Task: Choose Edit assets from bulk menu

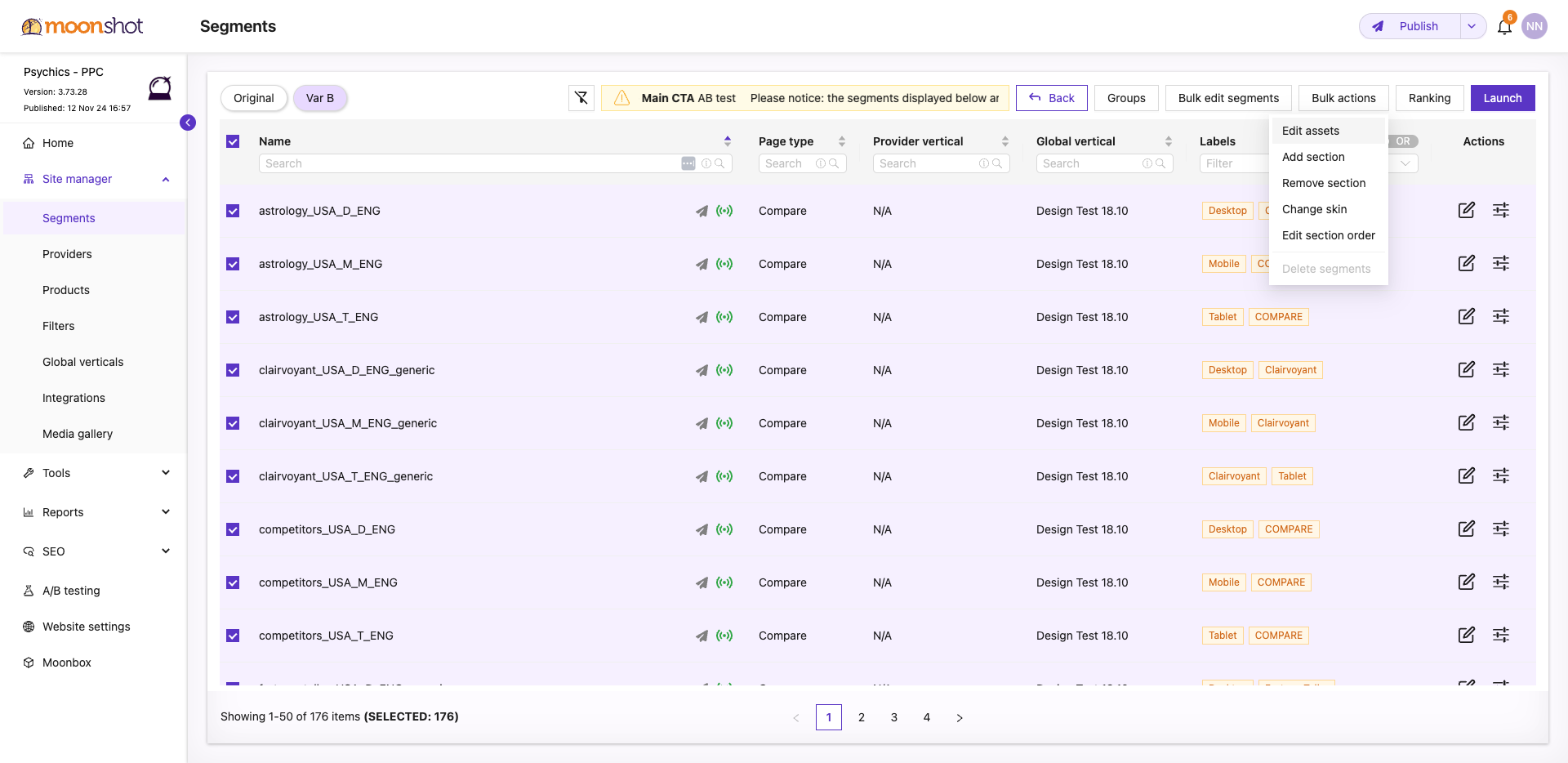Action: 1328,131
